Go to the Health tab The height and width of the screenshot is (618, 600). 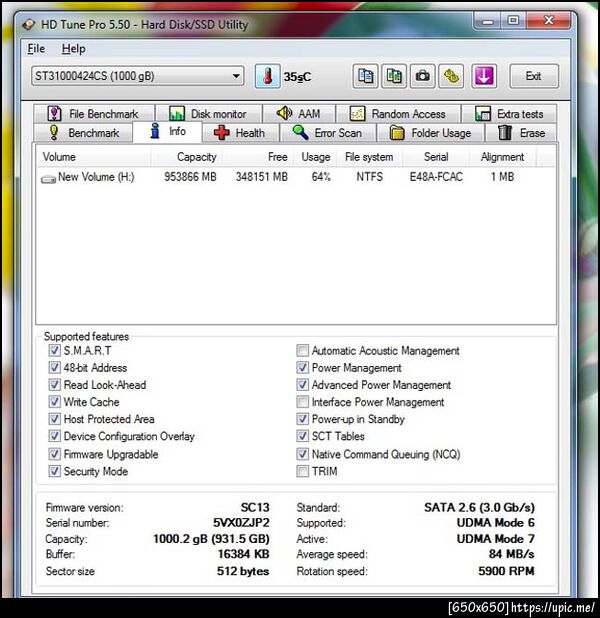click(240, 133)
